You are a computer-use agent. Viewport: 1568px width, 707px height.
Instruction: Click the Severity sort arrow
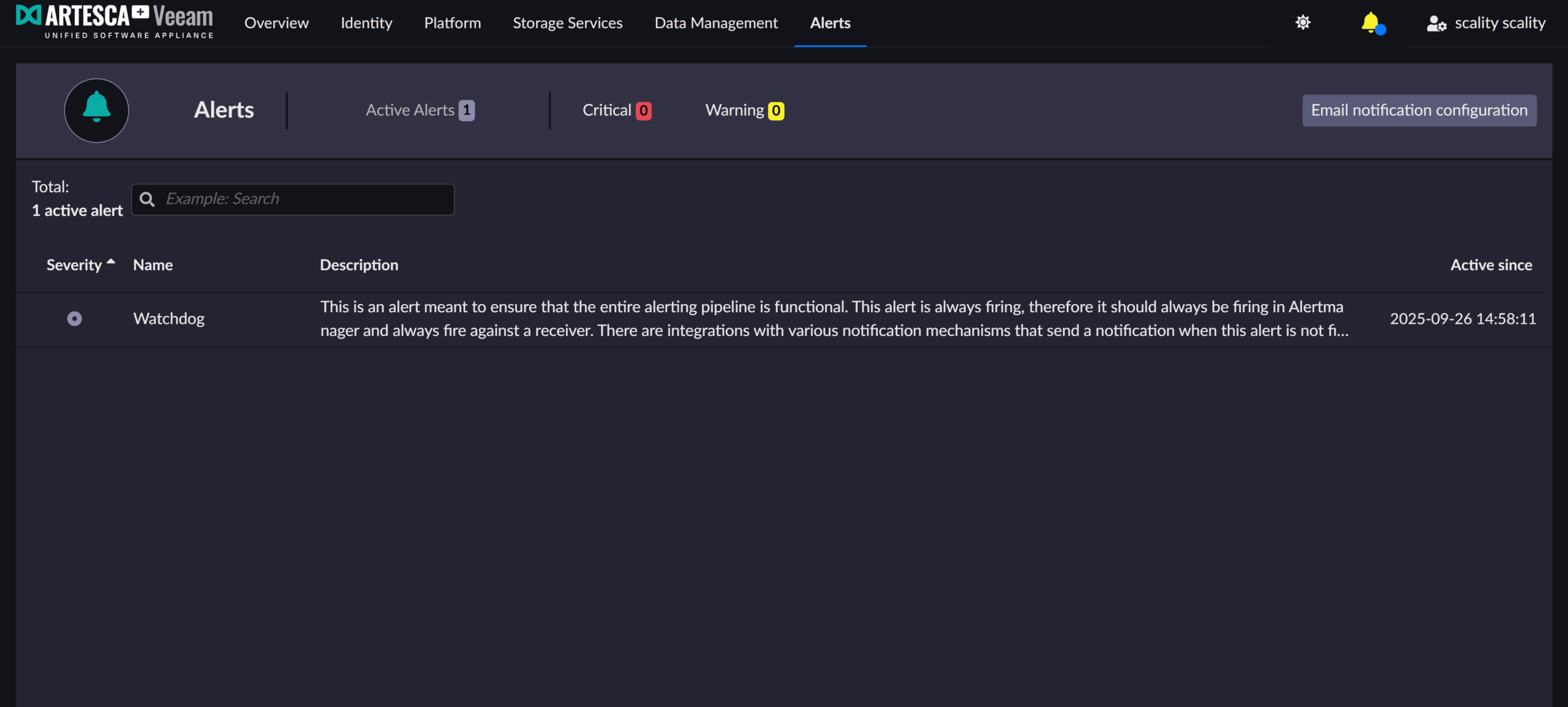(x=111, y=262)
